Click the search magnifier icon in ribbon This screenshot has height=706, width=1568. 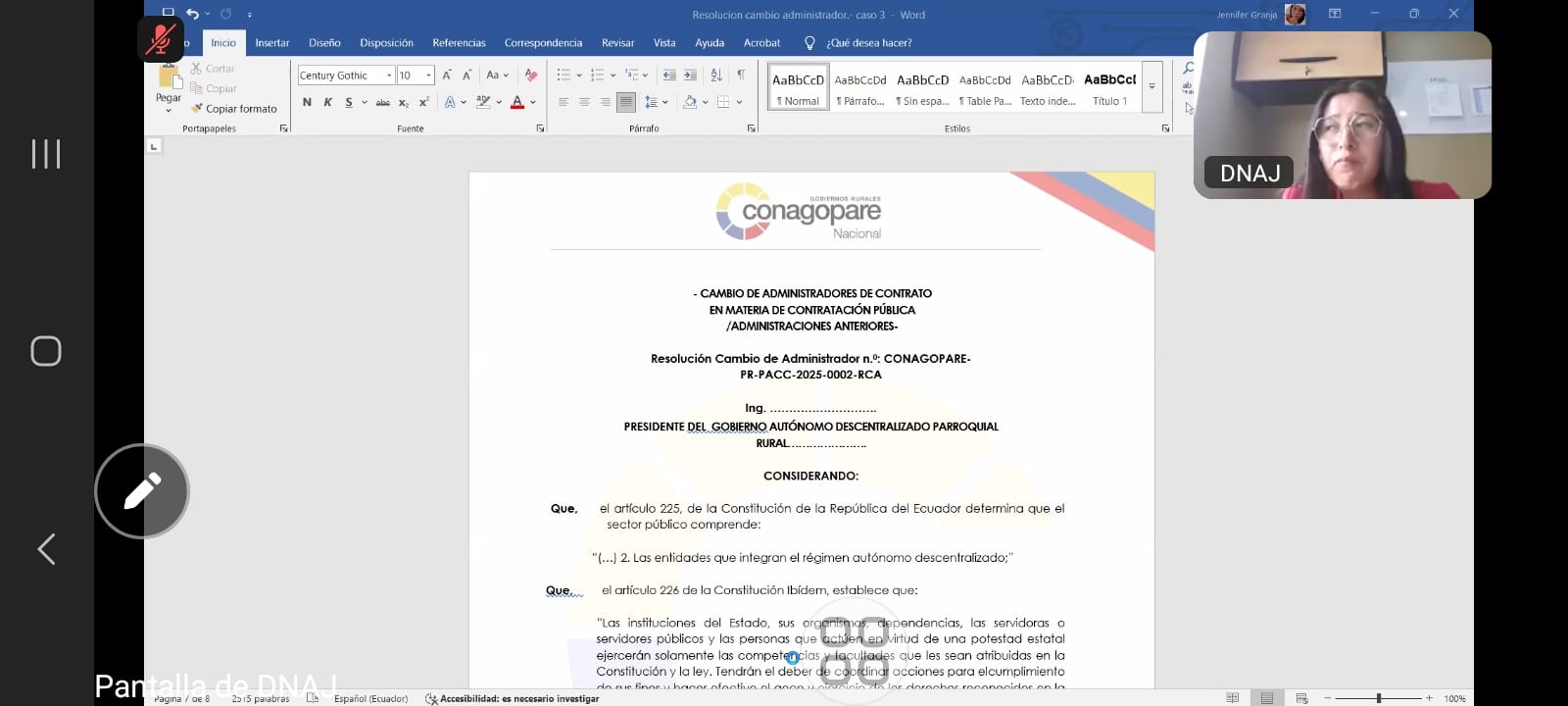click(1188, 69)
